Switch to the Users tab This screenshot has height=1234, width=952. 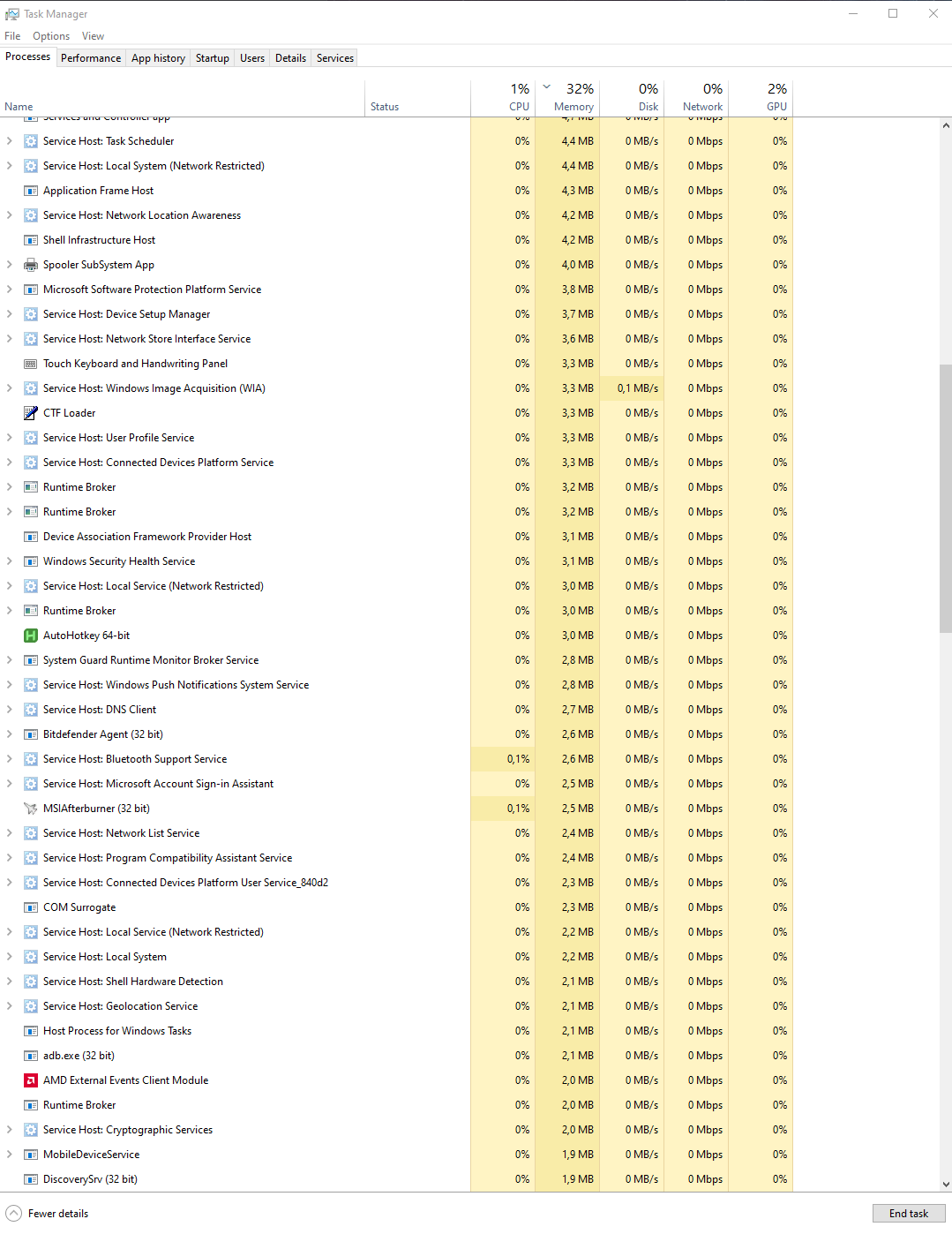point(252,58)
